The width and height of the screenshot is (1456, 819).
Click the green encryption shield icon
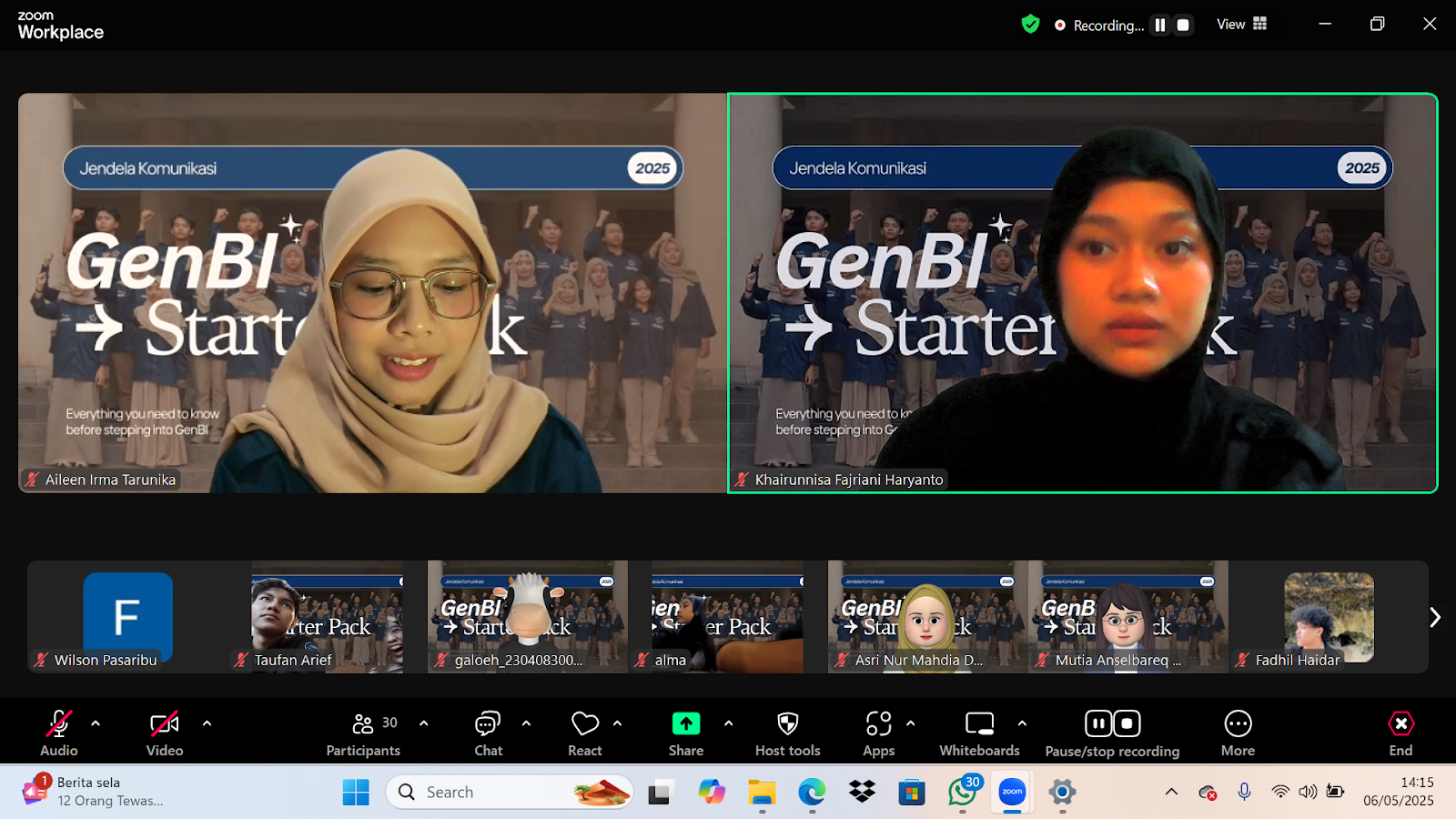click(x=1030, y=25)
